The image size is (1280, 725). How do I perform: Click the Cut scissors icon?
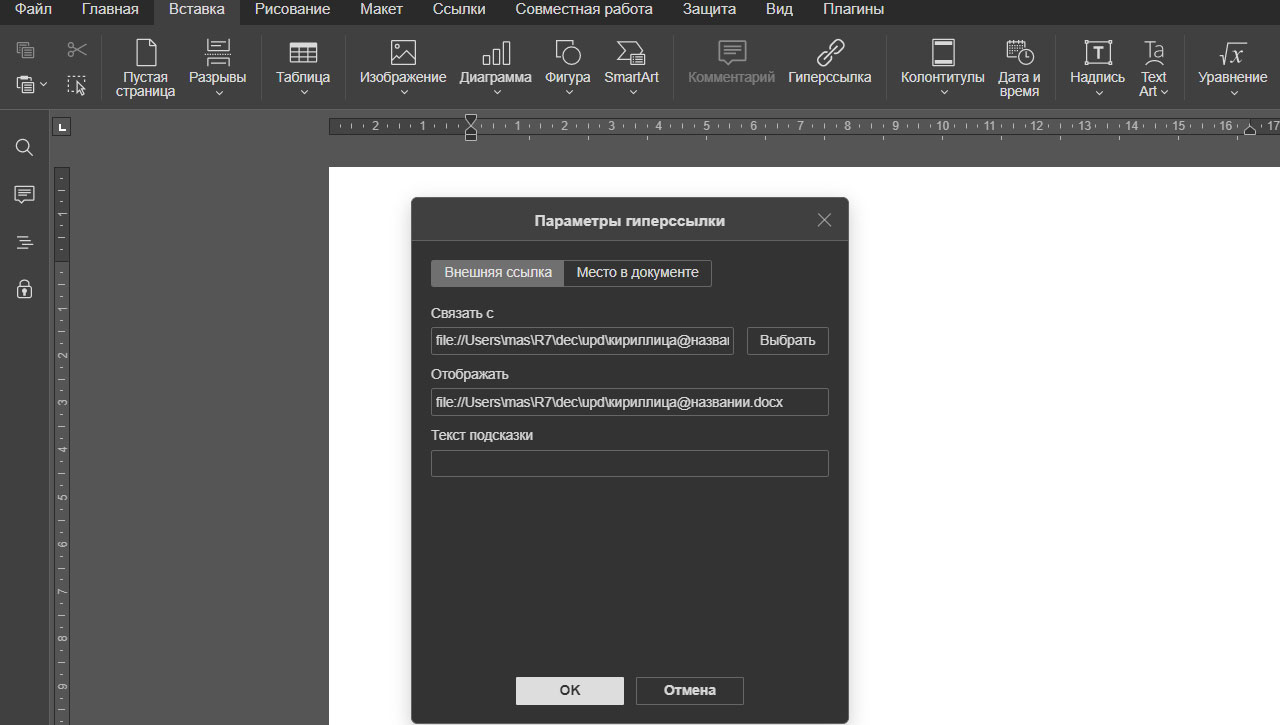tap(77, 50)
